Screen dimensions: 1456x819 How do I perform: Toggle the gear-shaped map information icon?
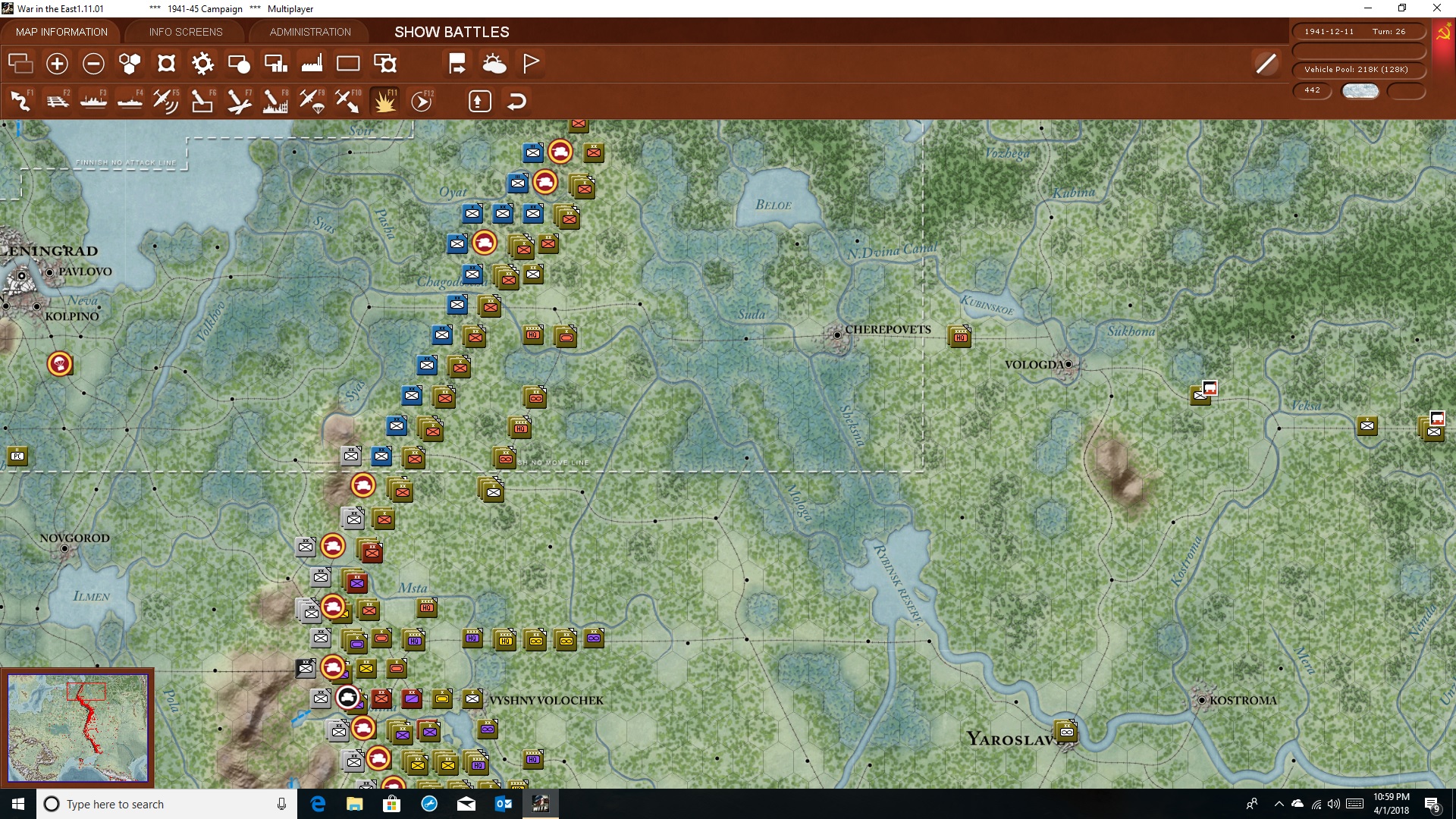pyautogui.click(x=202, y=64)
